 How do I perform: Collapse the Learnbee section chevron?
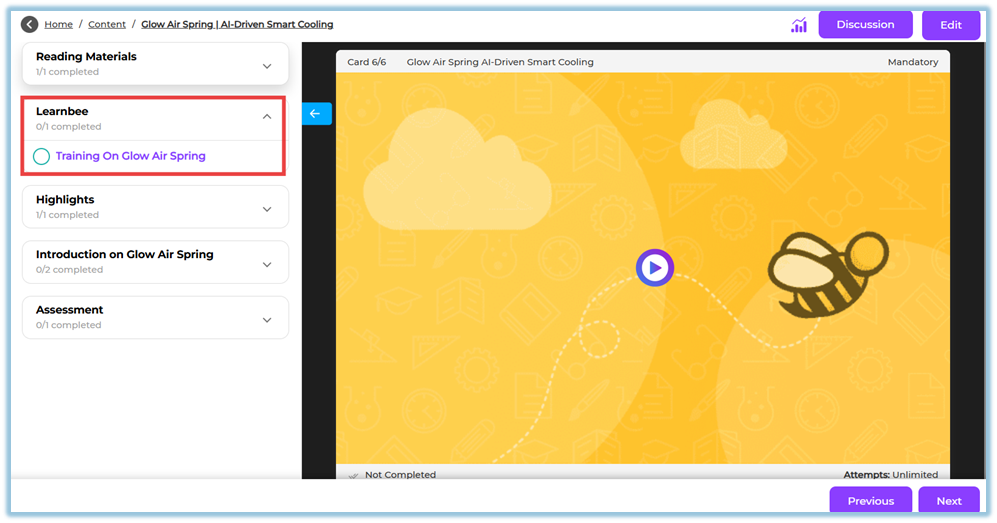tap(266, 117)
